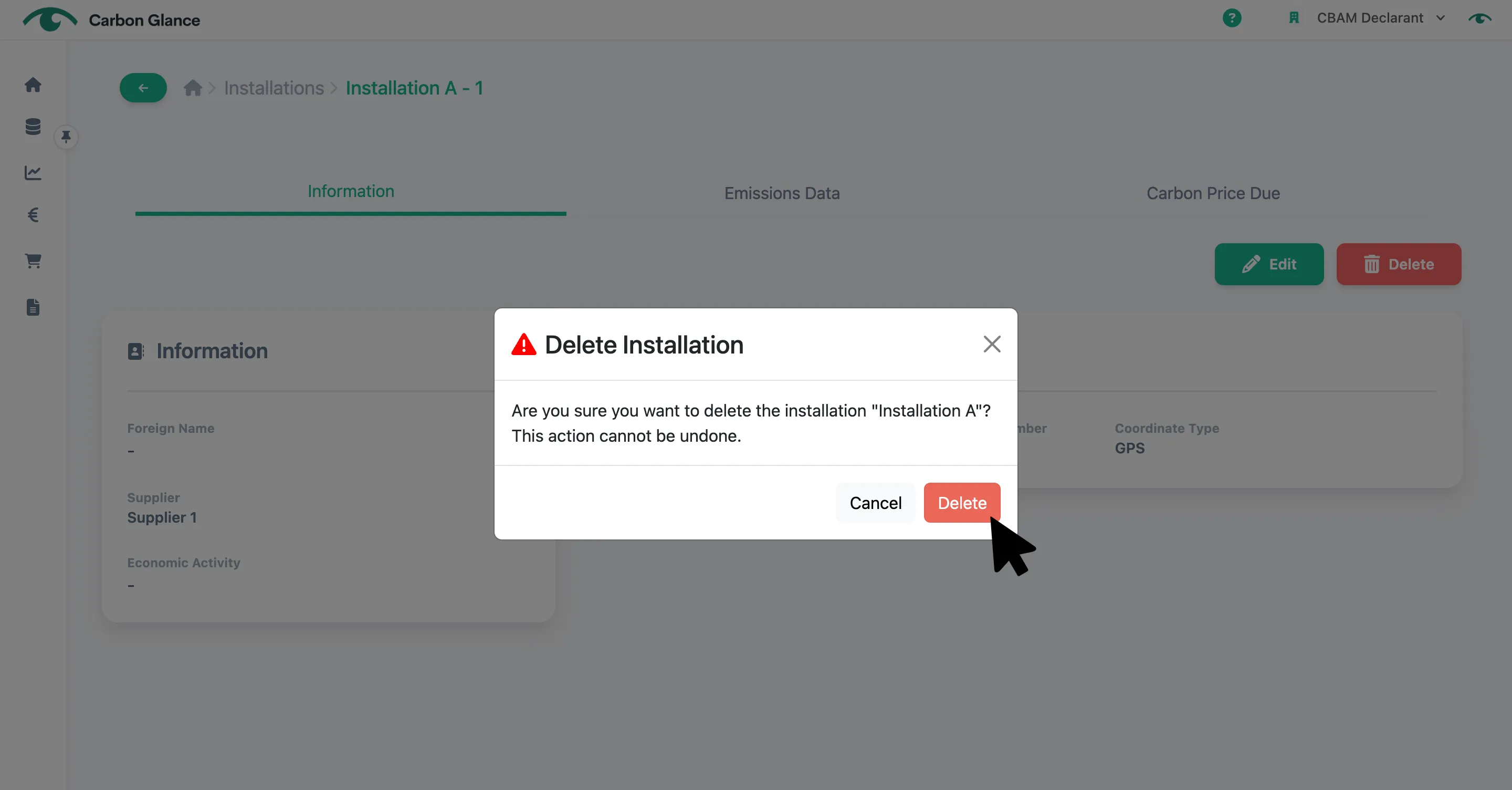Click the Installation A - 1 breadcrumb
The width and height of the screenshot is (1512, 790).
click(x=414, y=88)
